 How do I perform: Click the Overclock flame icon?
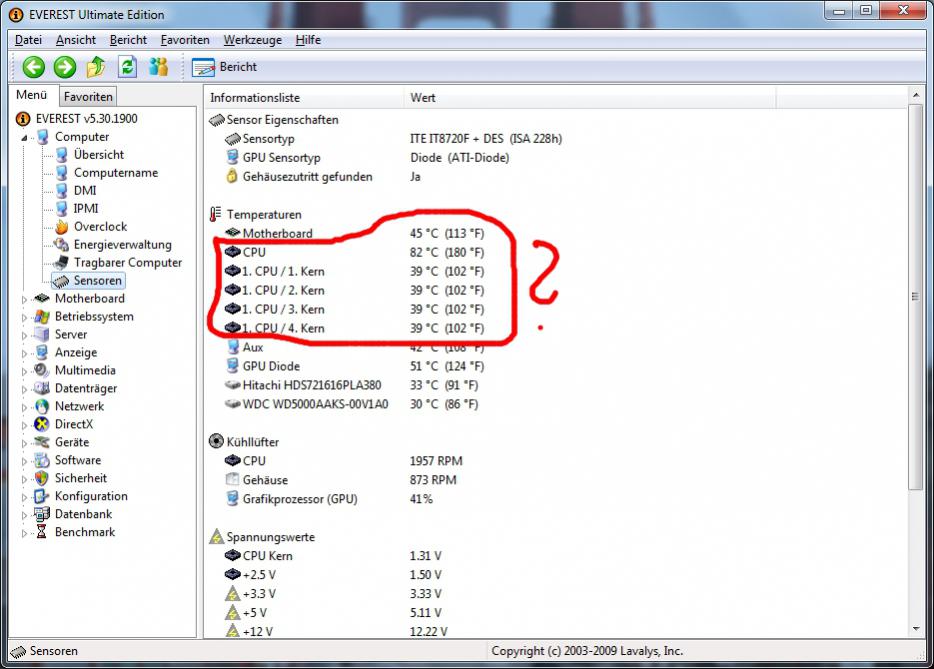pos(62,226)
